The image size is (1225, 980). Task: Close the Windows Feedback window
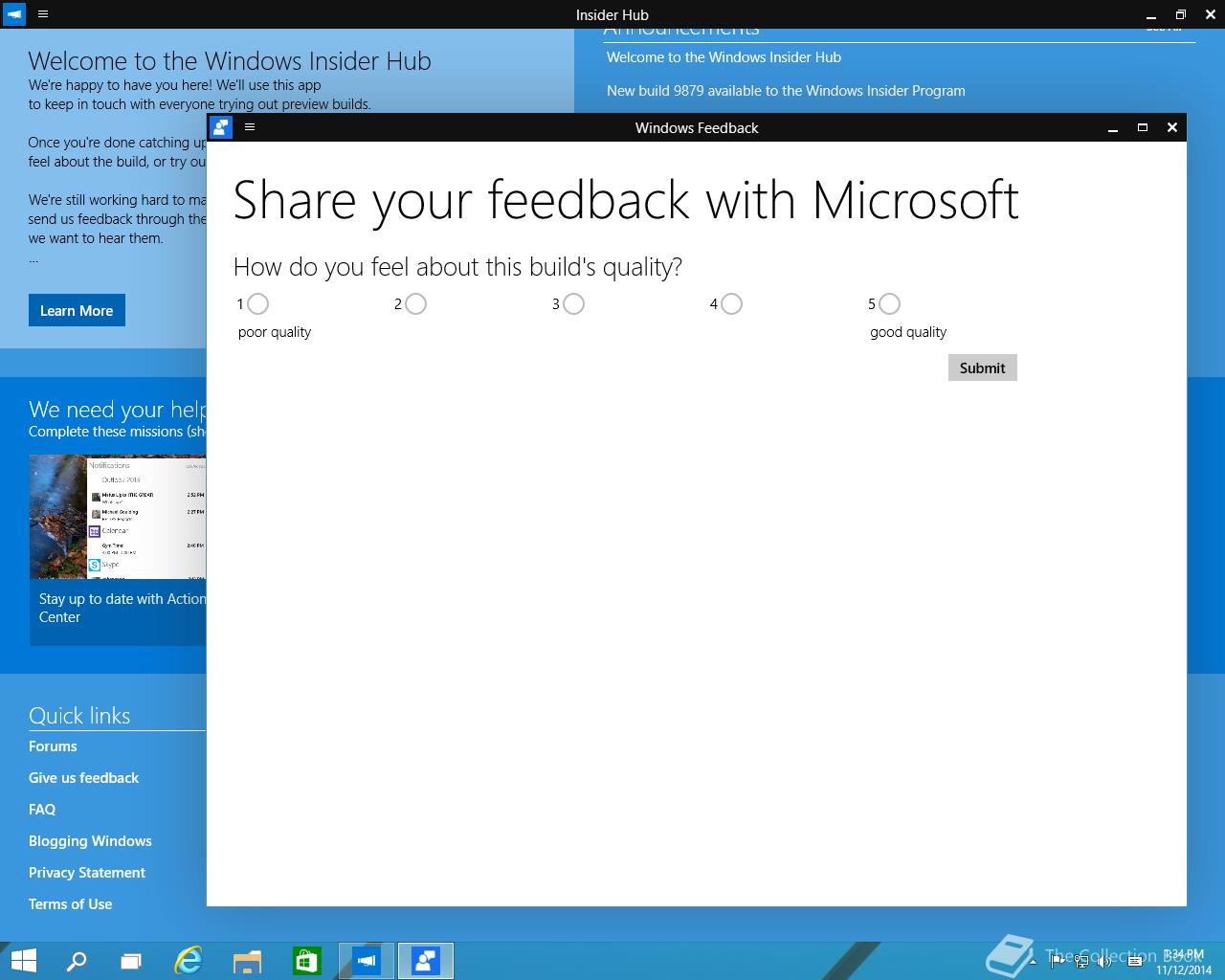[1171, 127]
